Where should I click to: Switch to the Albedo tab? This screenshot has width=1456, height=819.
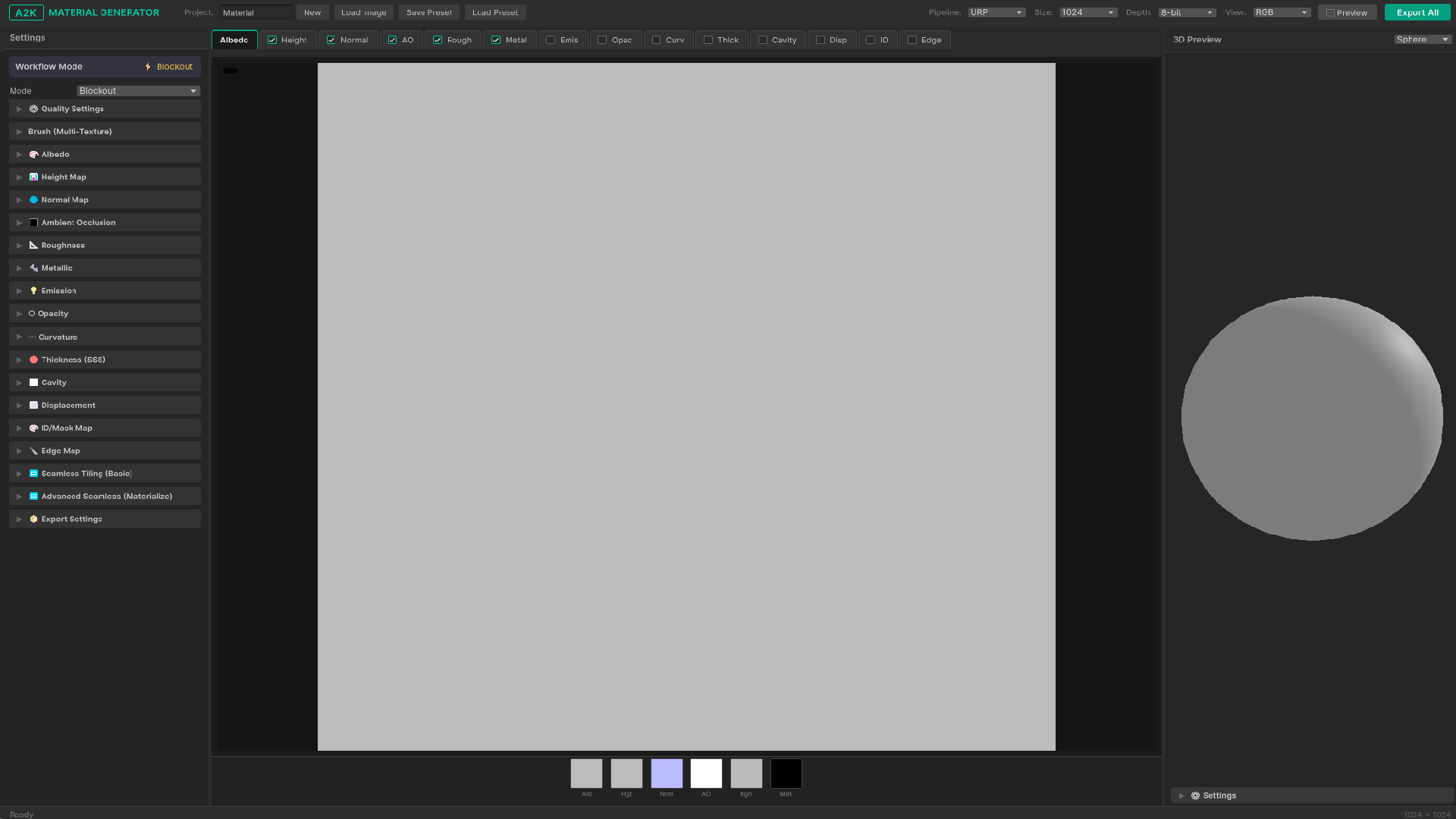234,40
